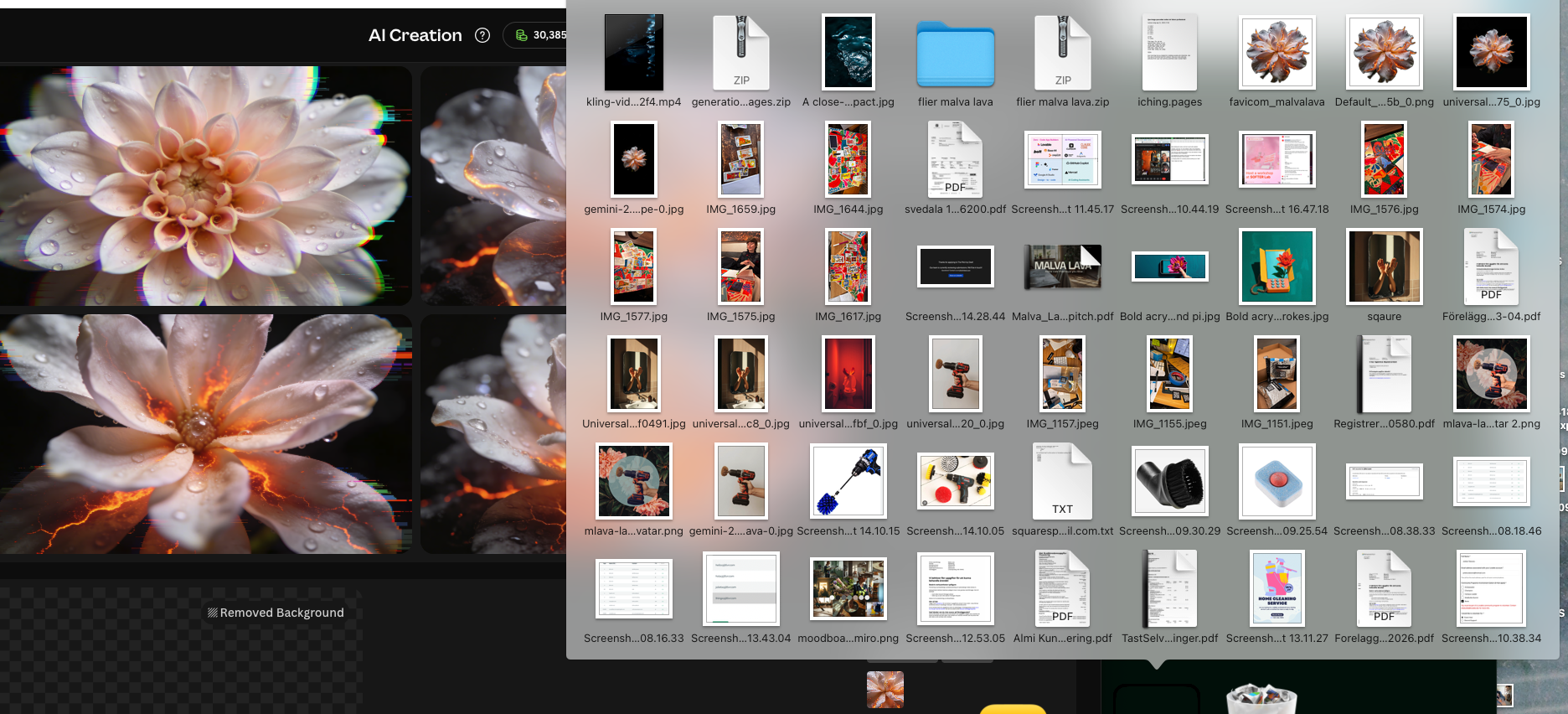Open Screensh...t 14.10.15 file
Viewport: 1568px width, 714px height.
pyautogui.click(x=848, y=481)
